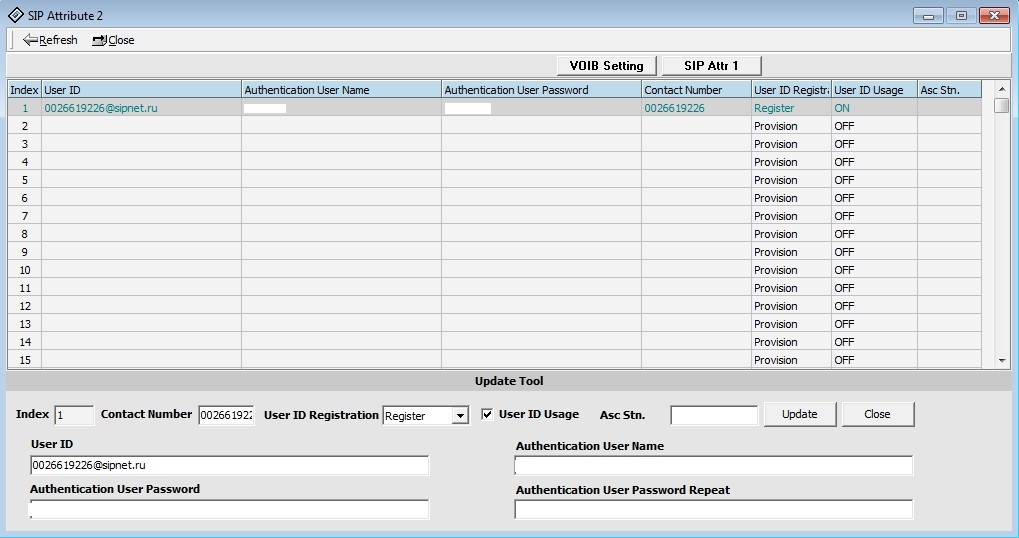Screen dimensions: 1019x538
Task: Switch to SIP Attr 1 page
Action: tap(711, 65)
